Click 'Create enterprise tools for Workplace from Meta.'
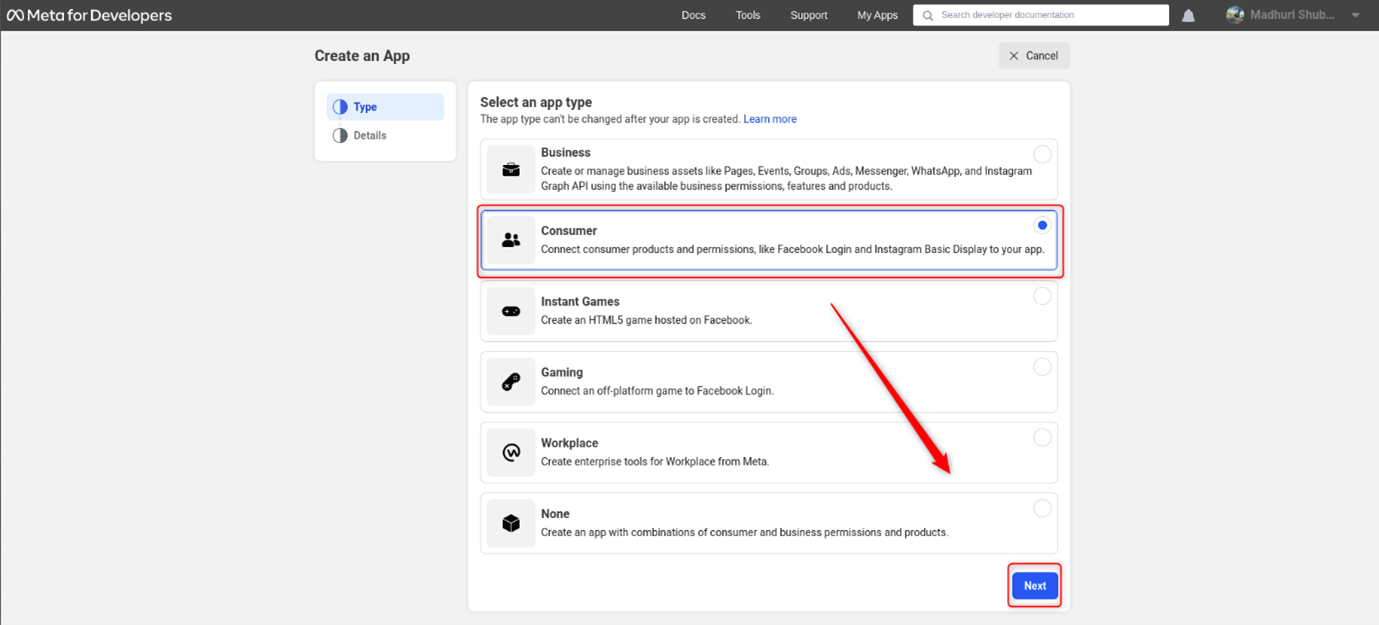 [655, 462]
